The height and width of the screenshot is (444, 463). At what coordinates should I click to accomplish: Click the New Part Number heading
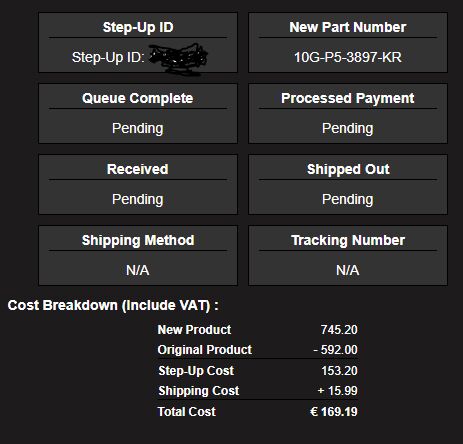(348, 27)
